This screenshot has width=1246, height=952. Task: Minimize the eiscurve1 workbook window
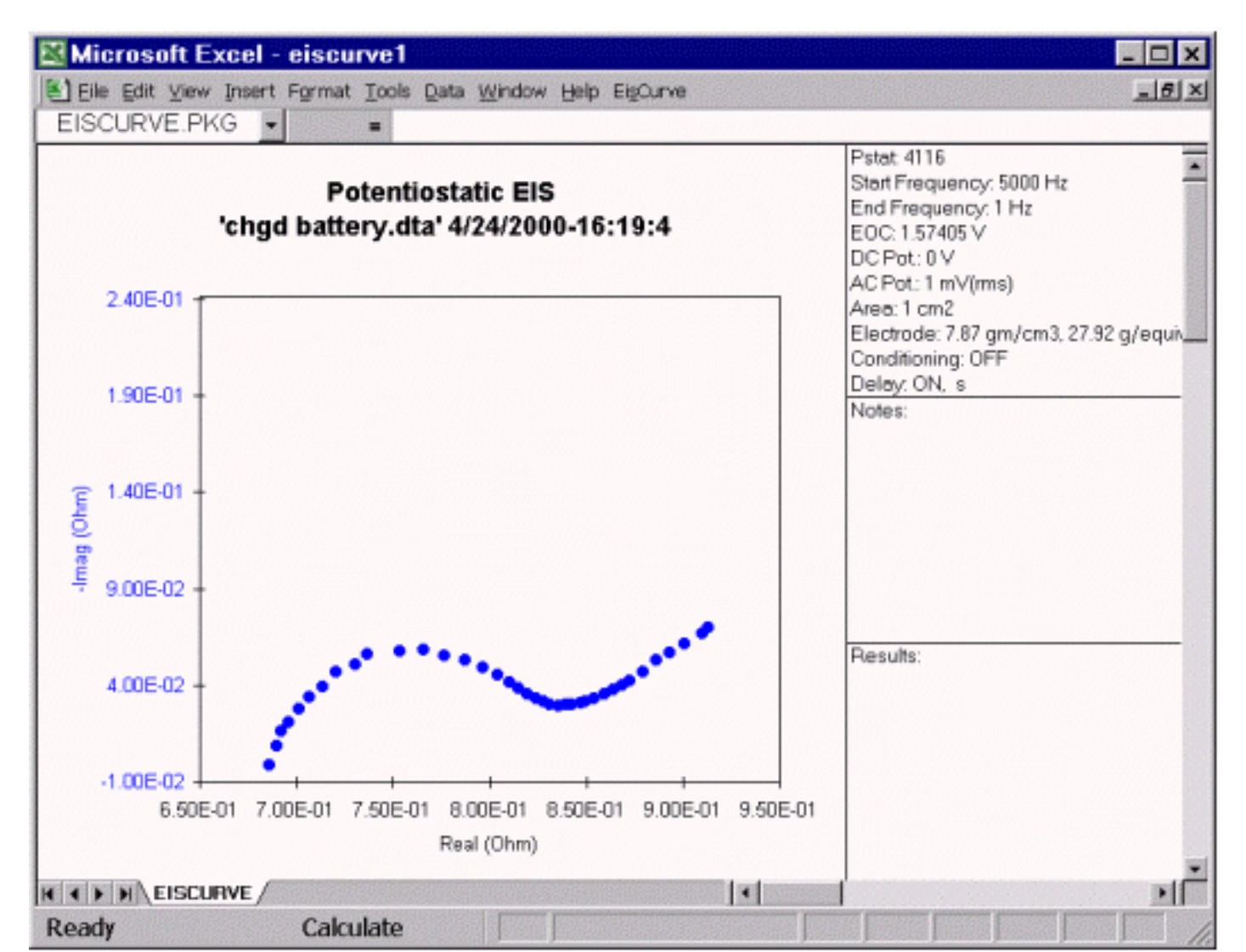coord(1145,90)
